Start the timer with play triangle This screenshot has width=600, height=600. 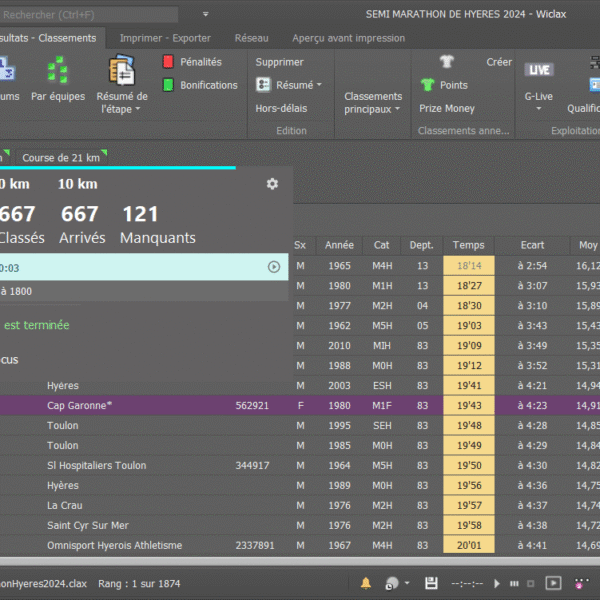497,584
